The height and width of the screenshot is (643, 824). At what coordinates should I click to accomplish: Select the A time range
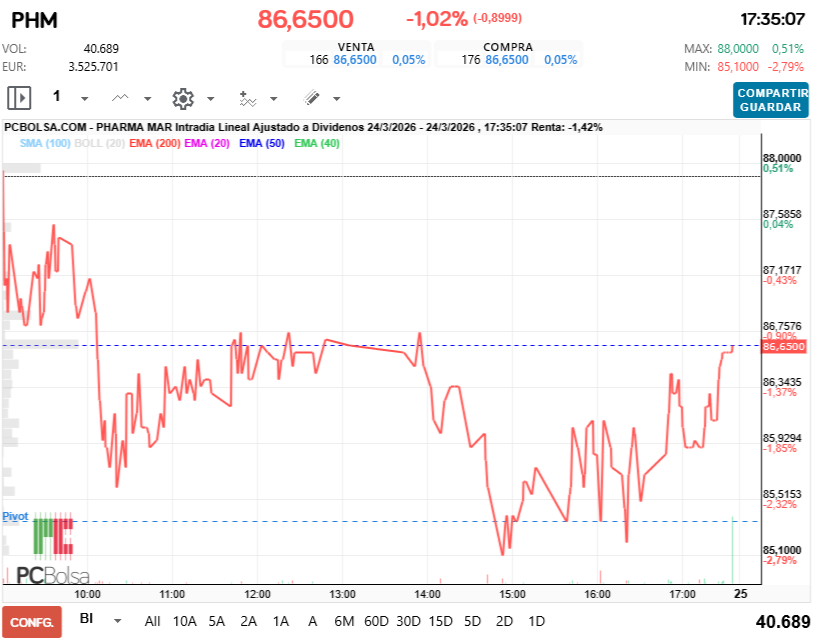[313, 621]
